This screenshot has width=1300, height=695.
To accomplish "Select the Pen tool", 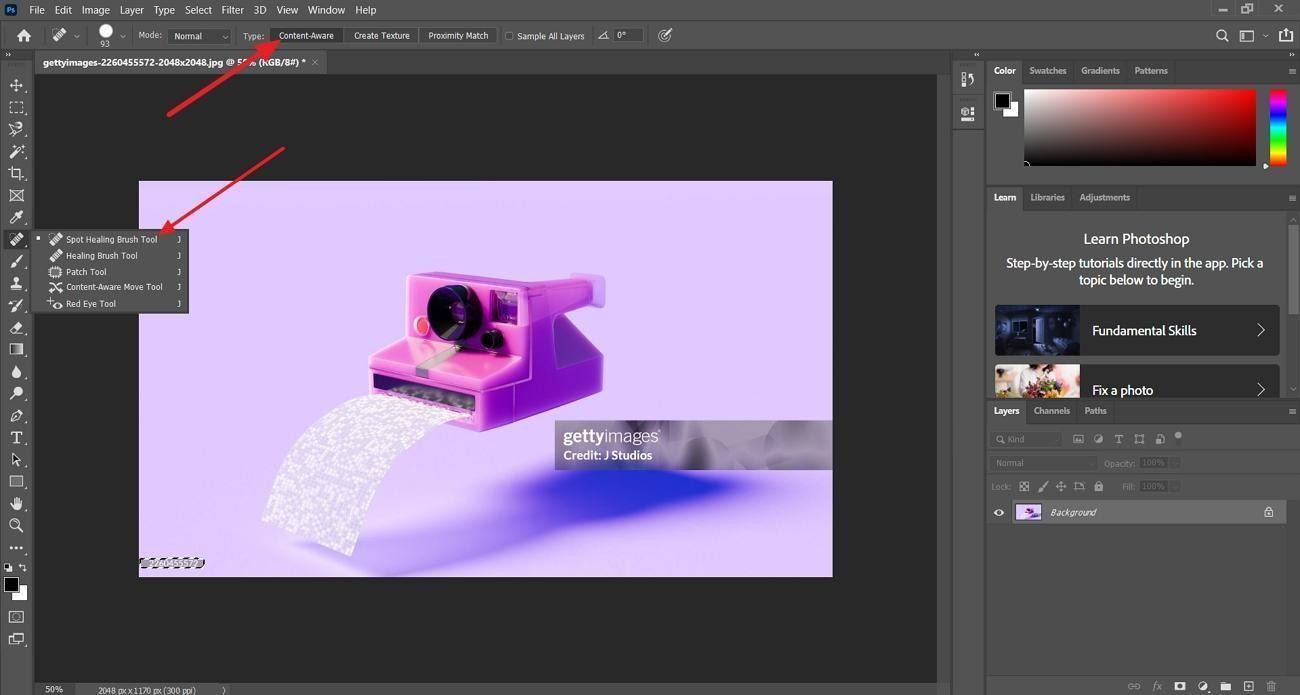I will [x=16, y=416].
